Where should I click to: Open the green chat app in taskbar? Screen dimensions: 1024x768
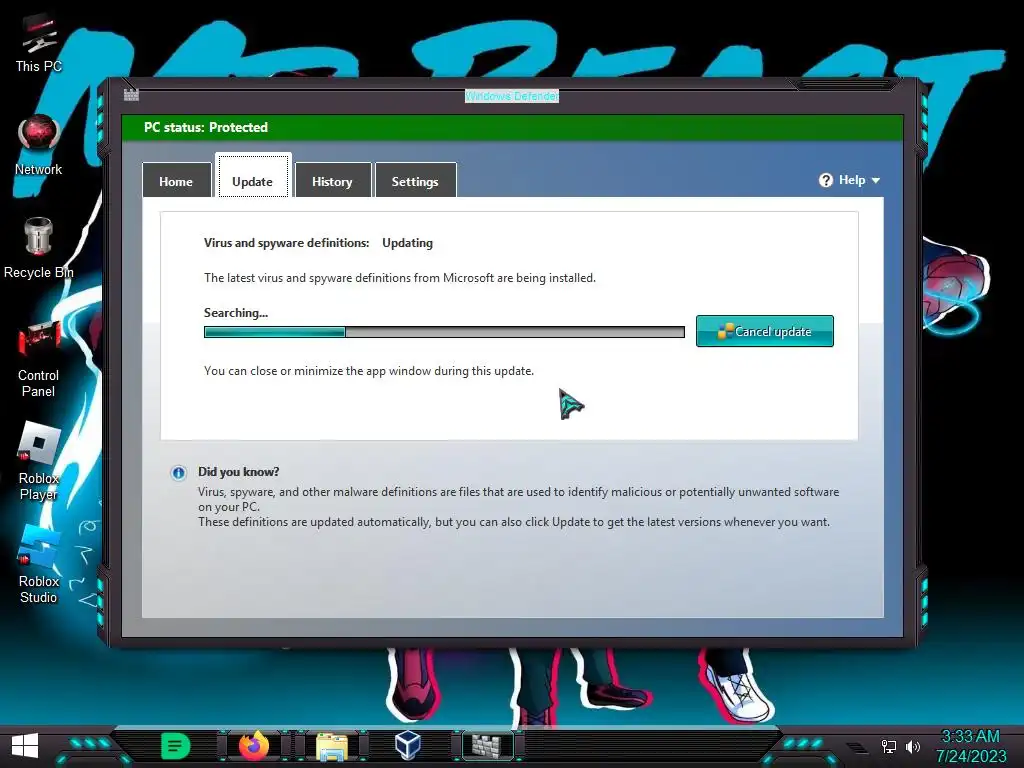click(175, 746)
